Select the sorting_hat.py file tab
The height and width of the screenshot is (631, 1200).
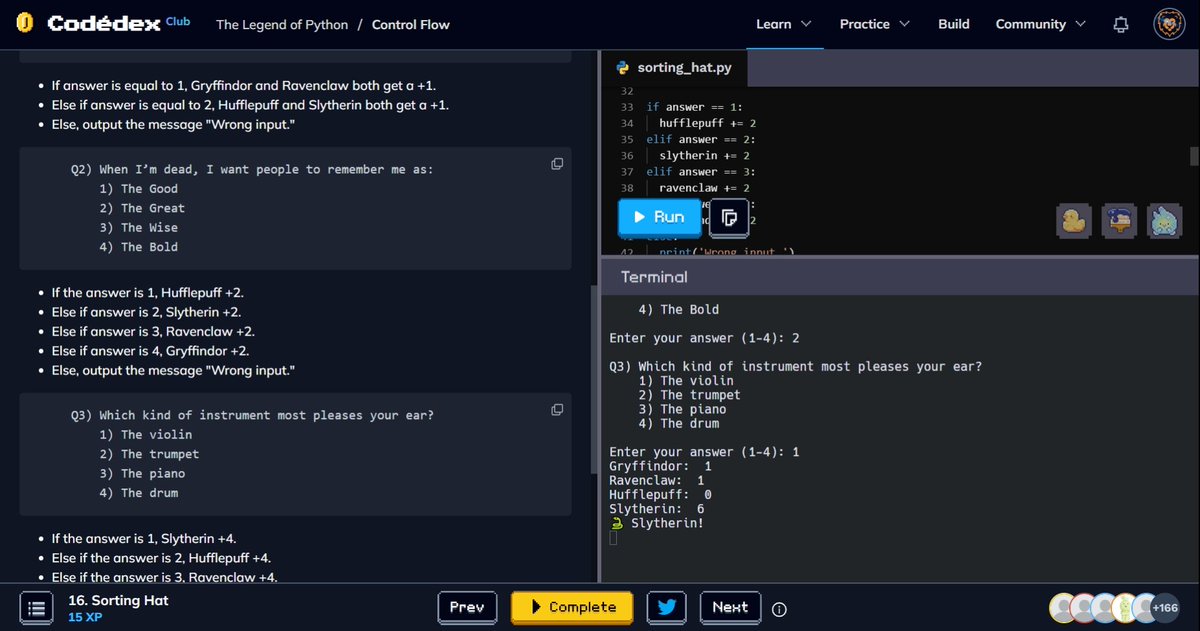(x=674, y=68)
